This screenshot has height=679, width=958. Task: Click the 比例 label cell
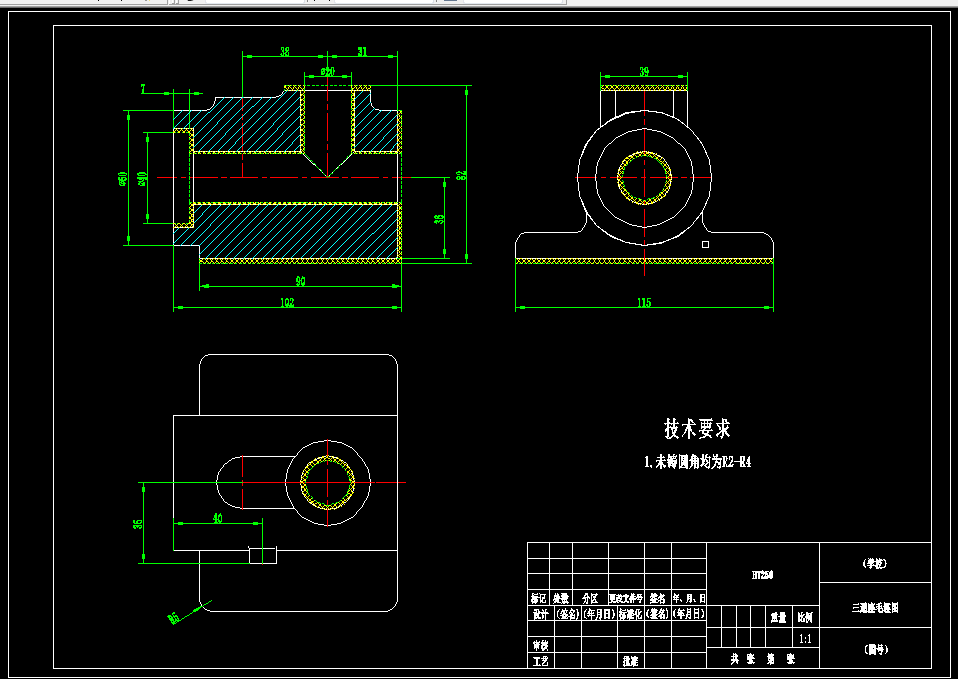[805, 618]
